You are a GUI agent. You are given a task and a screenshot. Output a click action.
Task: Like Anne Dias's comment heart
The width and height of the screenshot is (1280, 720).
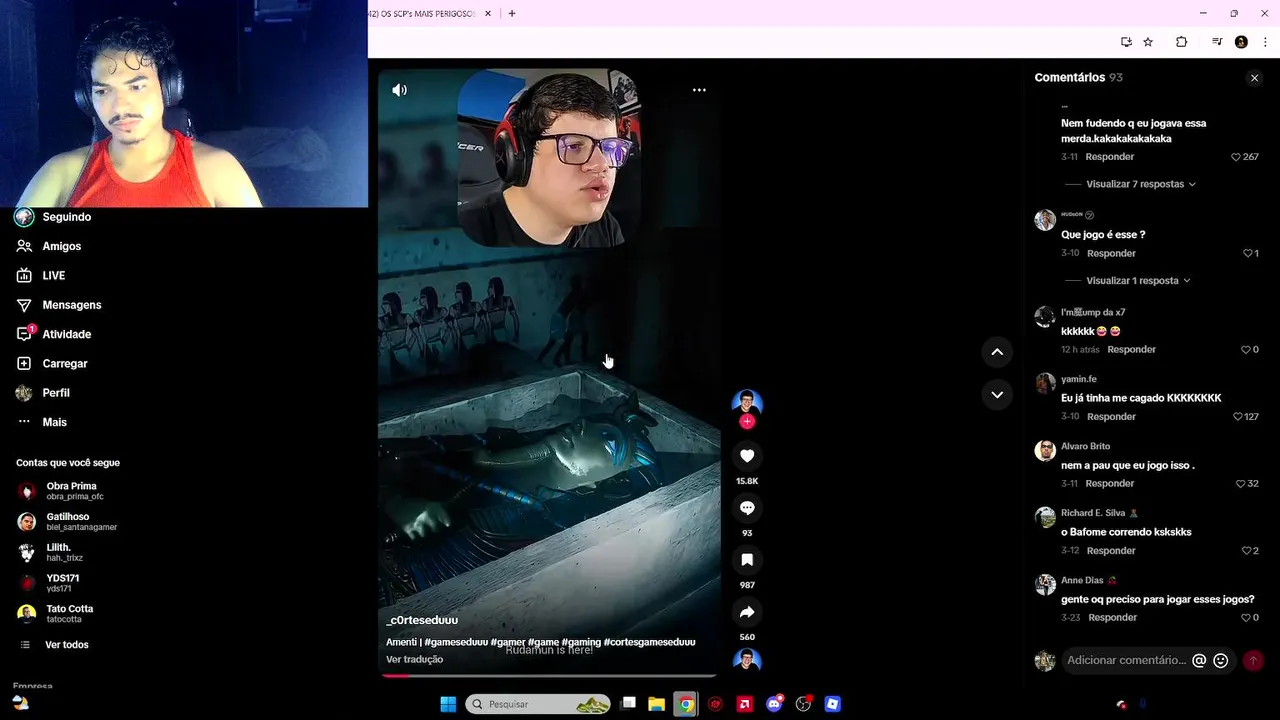pos(1246,618)
